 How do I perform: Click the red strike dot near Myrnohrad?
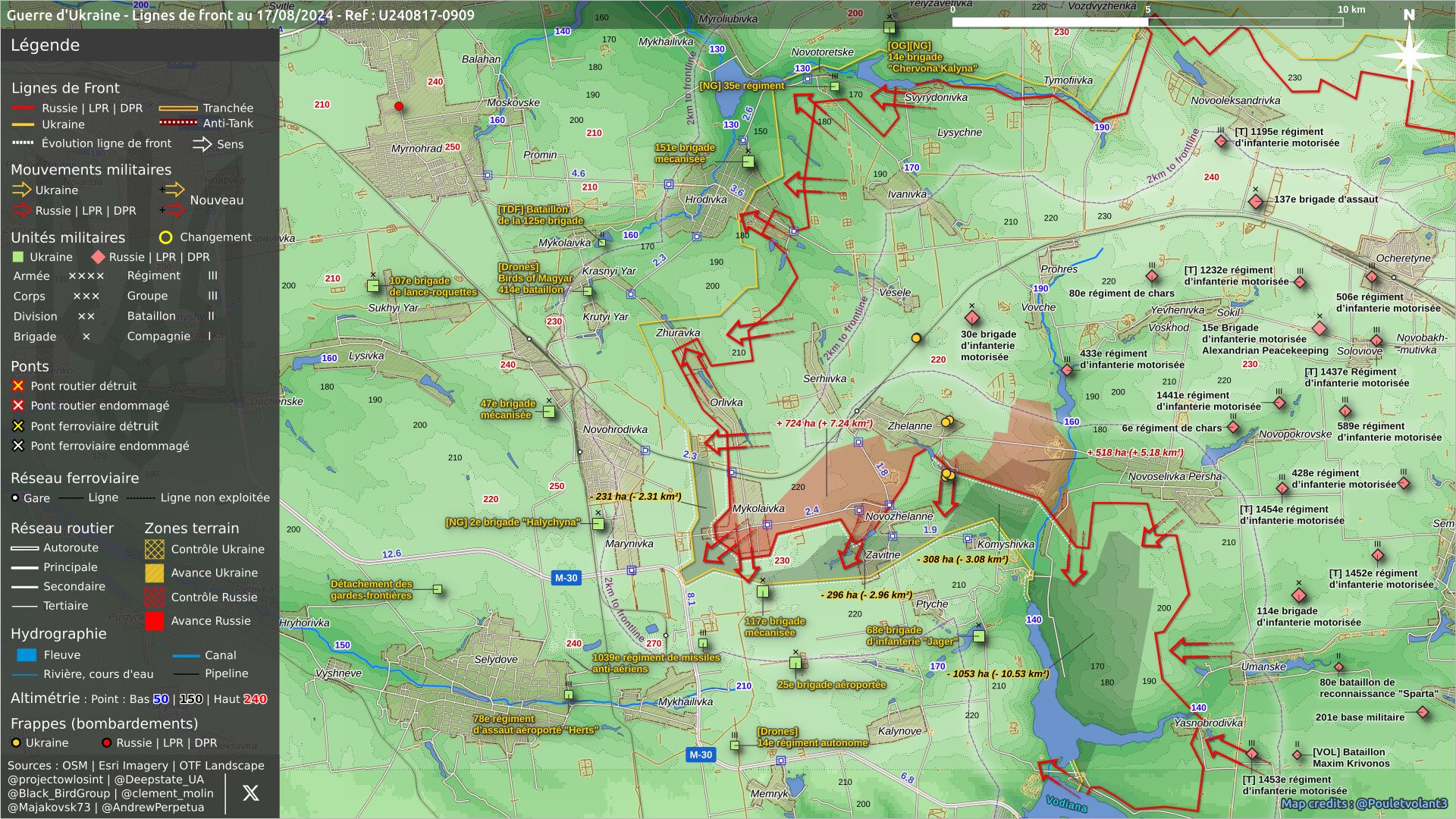399,106
